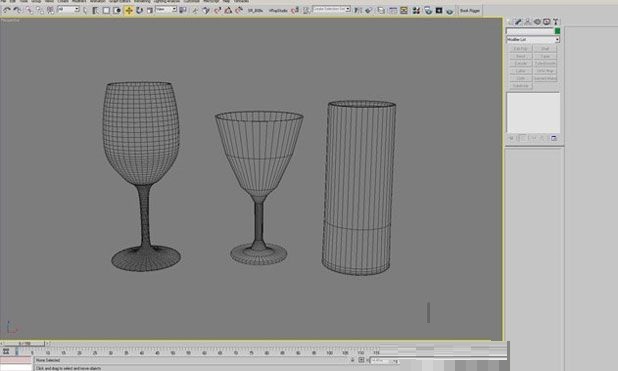Click the Bend modifier button
The image size is (618, 371).
[520, 56]
